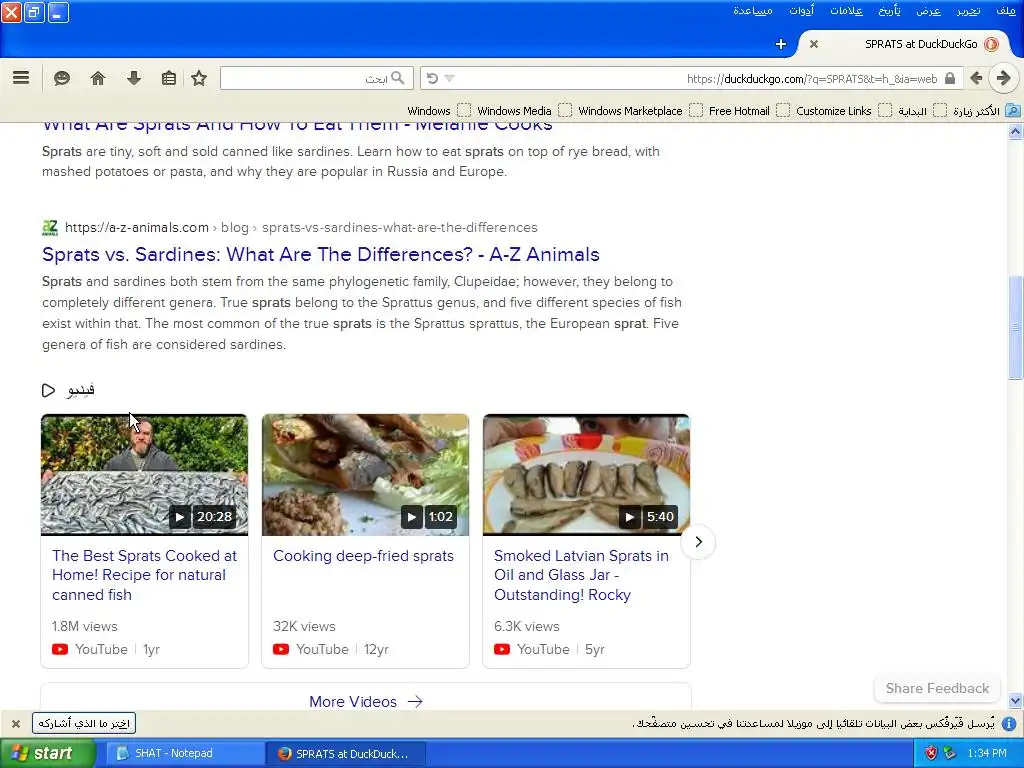Click the vertical scrollbar thumb
Screen dimensions: 1024x768
(x=1015, y=327)
